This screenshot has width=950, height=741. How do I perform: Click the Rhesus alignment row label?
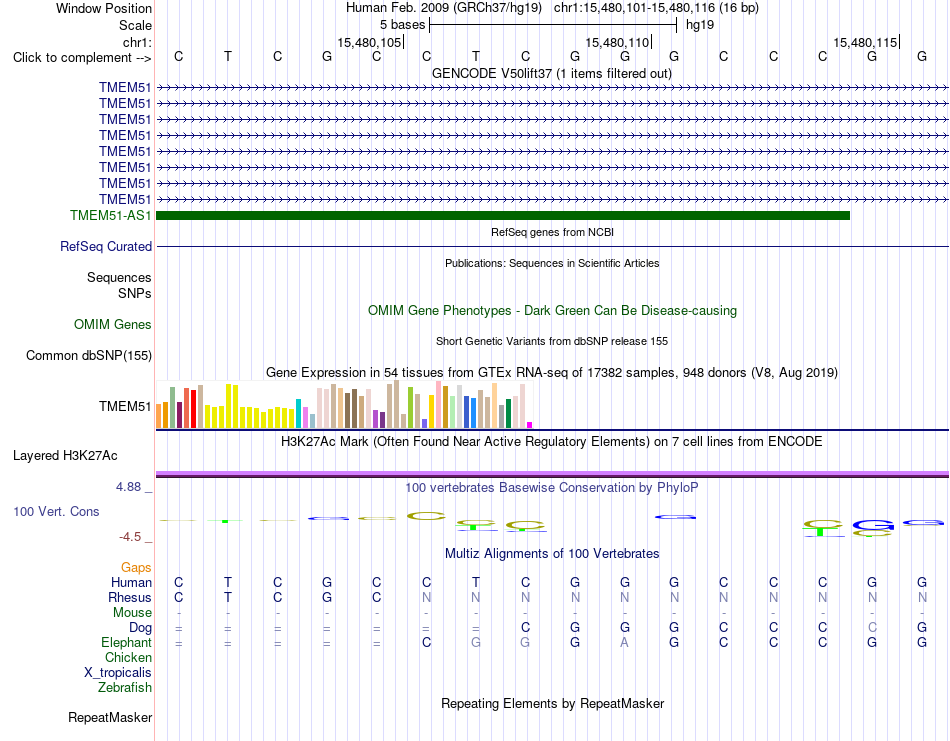[130, 597]
